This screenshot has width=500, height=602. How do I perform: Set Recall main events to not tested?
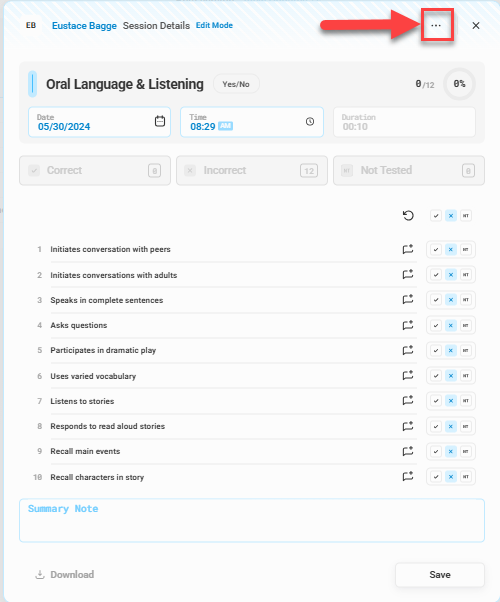pyautogui.click(x=466, y=452)
